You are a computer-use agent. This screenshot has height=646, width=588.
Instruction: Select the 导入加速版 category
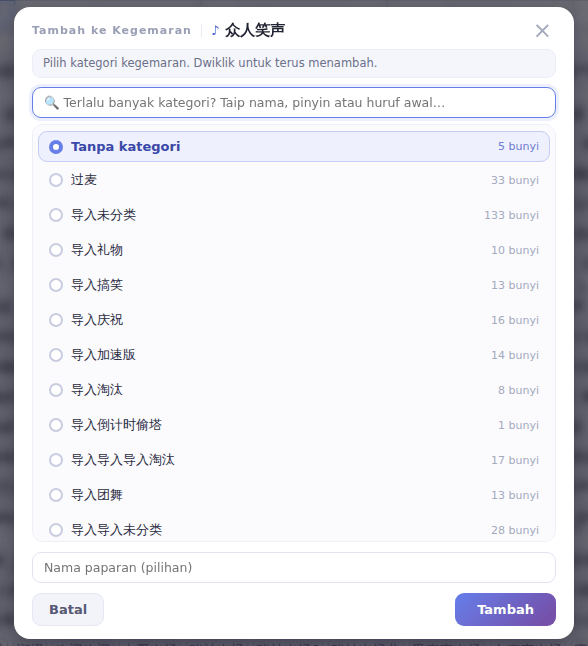pyautogui.click(x=294, y=355)
